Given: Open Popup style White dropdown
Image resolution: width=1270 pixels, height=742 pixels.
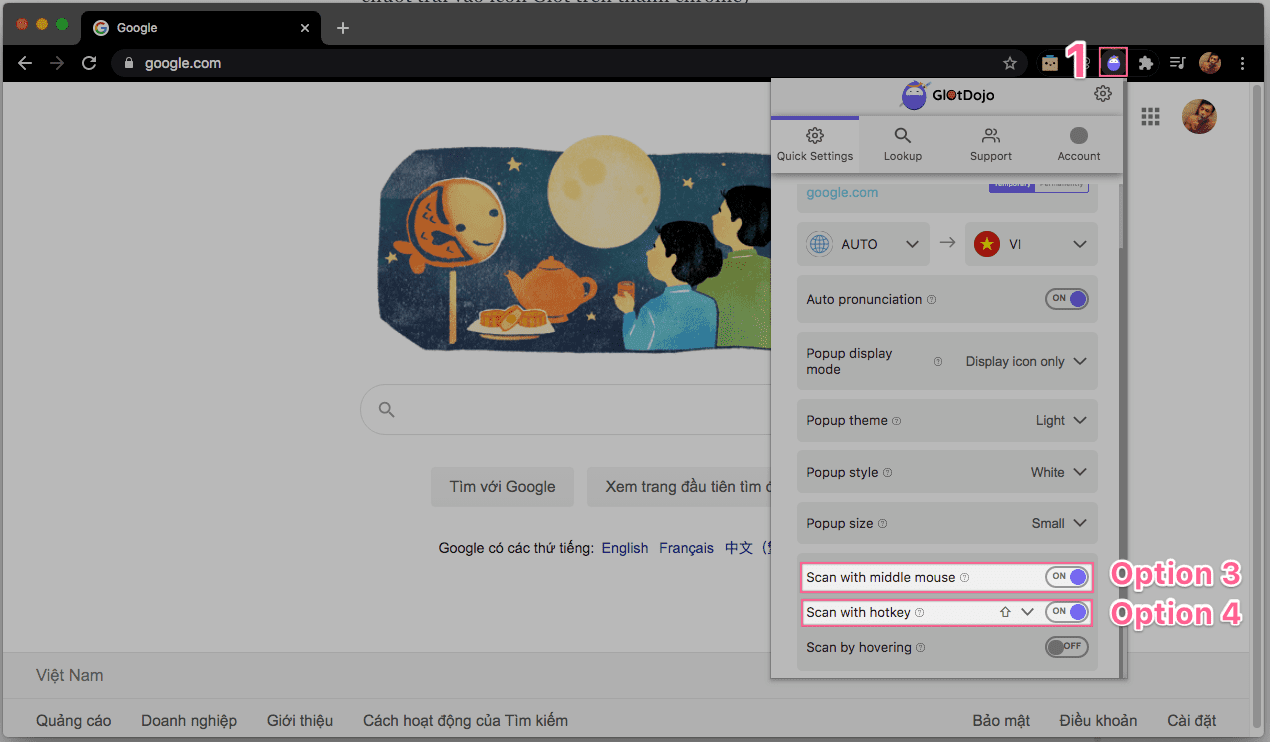Looking at the screenshot, I should pos(1059,472).
